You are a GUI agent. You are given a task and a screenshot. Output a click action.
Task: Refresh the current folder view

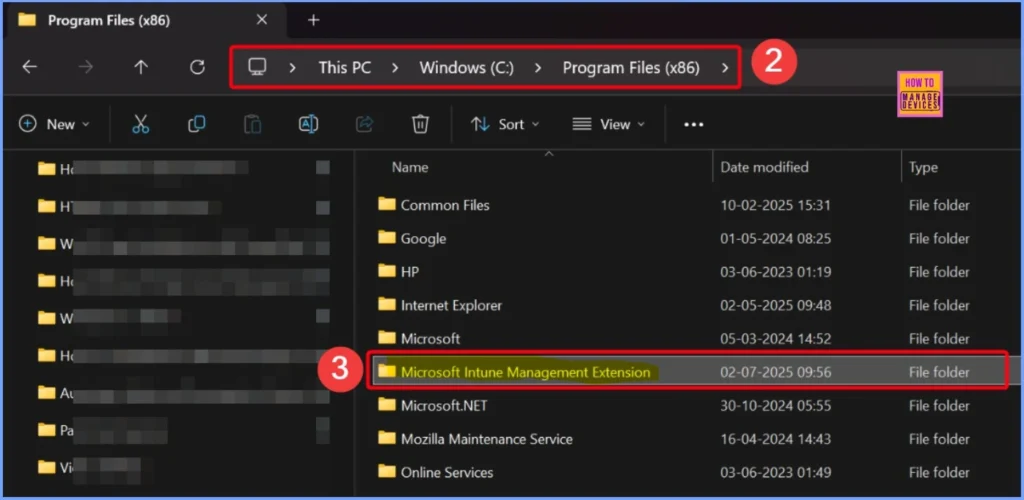tap(197, 67)
